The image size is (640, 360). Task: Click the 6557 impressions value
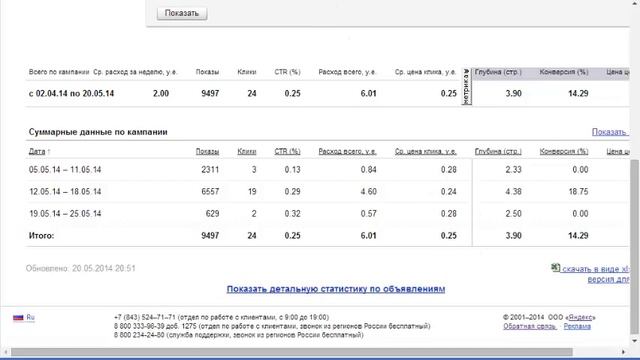point(210,192)
